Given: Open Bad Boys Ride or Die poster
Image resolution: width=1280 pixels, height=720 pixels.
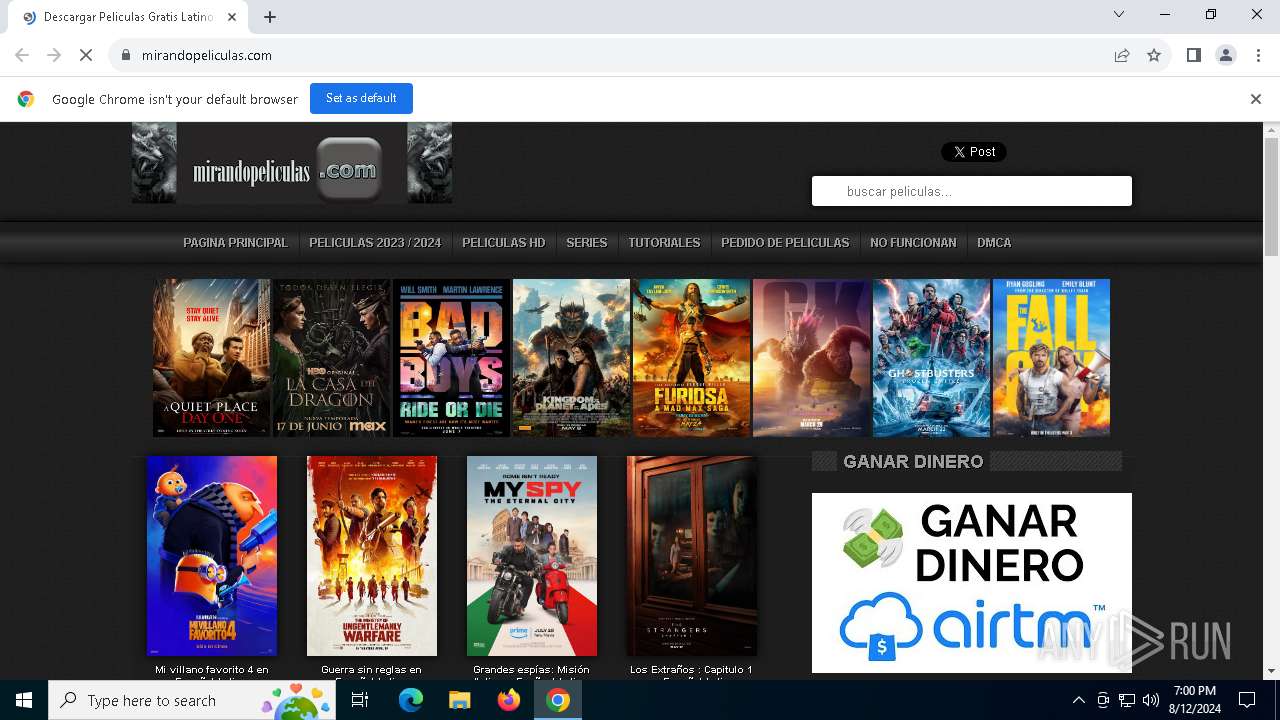Looking at the screenshot, I should pos(451,358).
